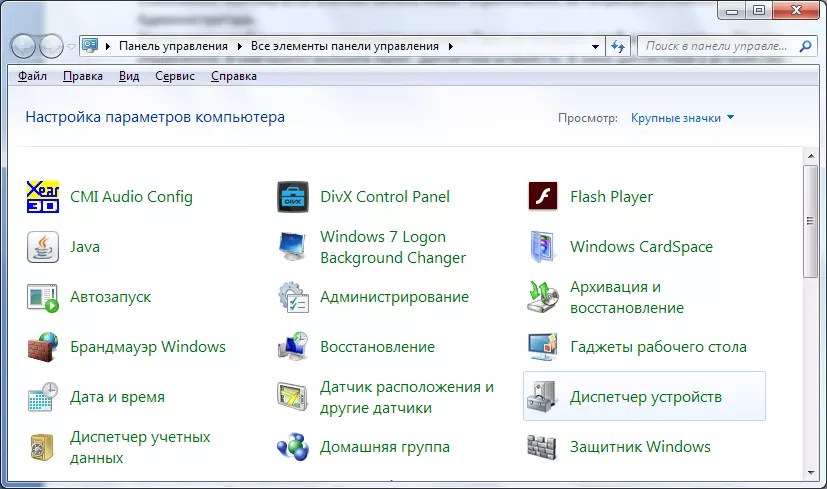Open the Сервис menu
The height and width of the screenshot is (489, 827).
175,76
